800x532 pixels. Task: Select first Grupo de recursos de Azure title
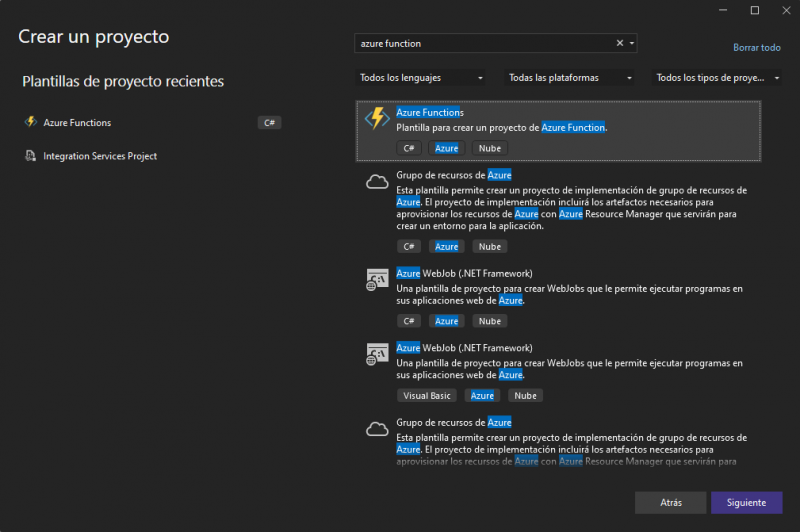[x=454, y=175]
